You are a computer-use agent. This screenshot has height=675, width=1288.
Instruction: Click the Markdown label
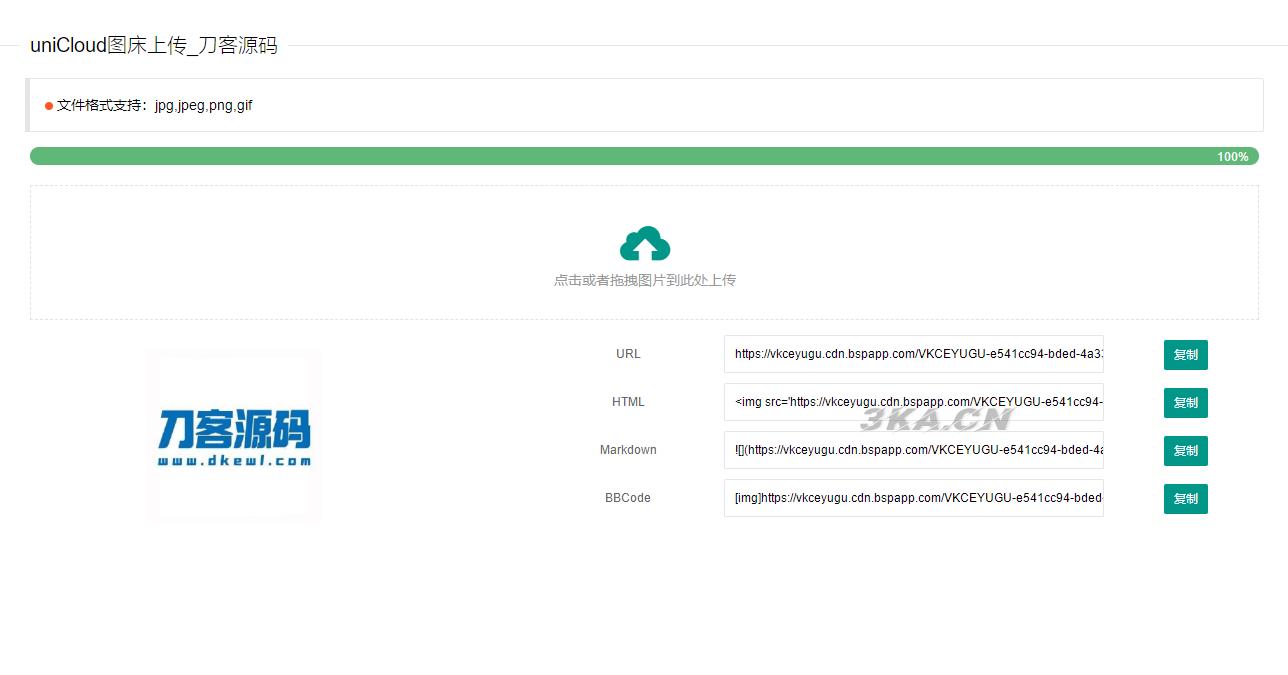tap(628, 450)
